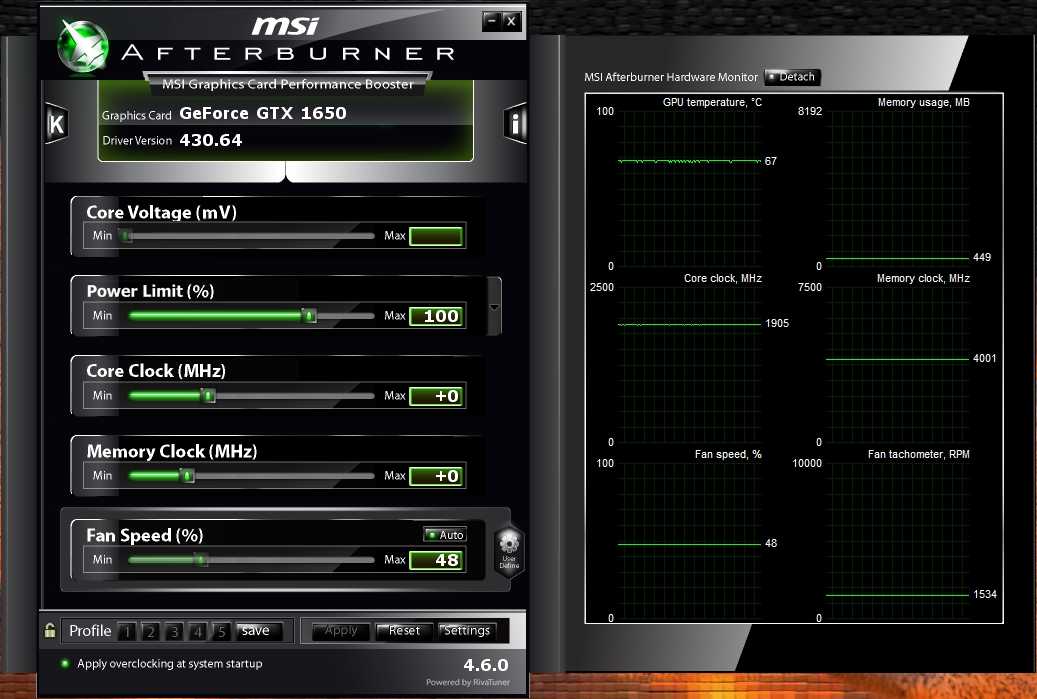Viewport: 1037px width, 699px height.
Task: Select profile slot 3
Action: pos(174,631)
